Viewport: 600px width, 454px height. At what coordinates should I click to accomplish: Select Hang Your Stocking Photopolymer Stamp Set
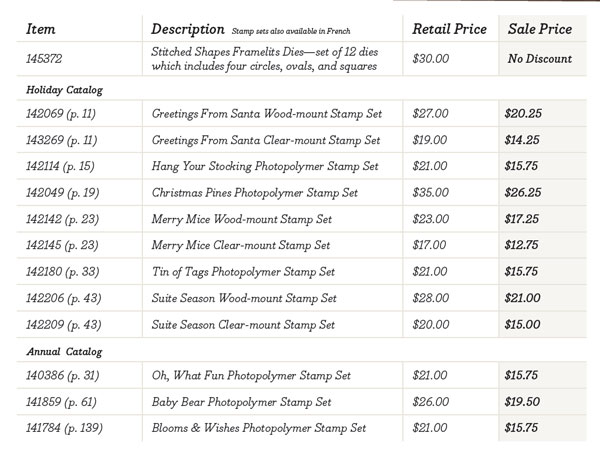tap(265, 166)
